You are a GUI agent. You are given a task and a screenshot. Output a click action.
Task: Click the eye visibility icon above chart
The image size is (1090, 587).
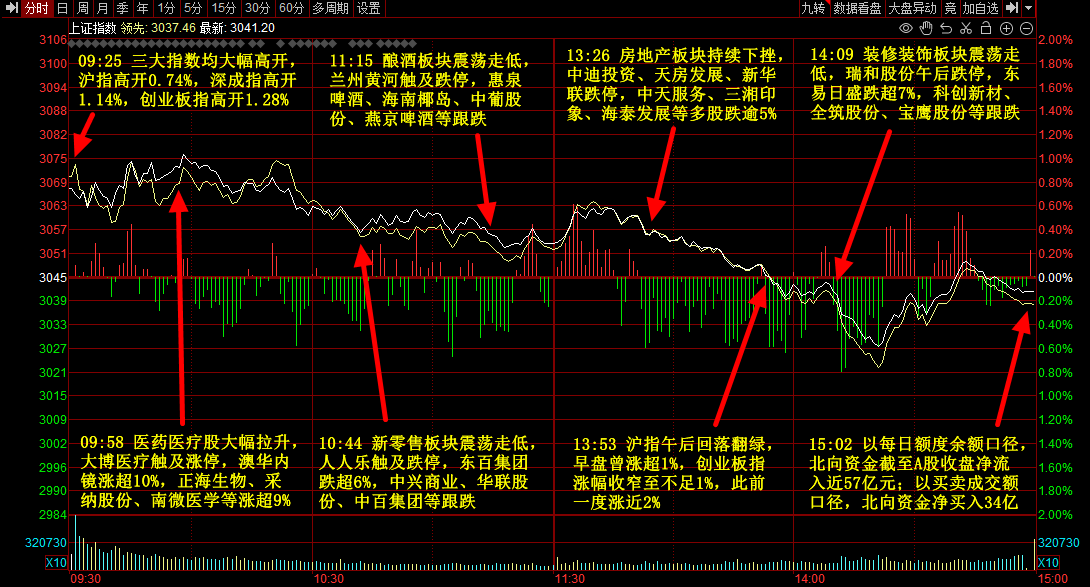905,27
